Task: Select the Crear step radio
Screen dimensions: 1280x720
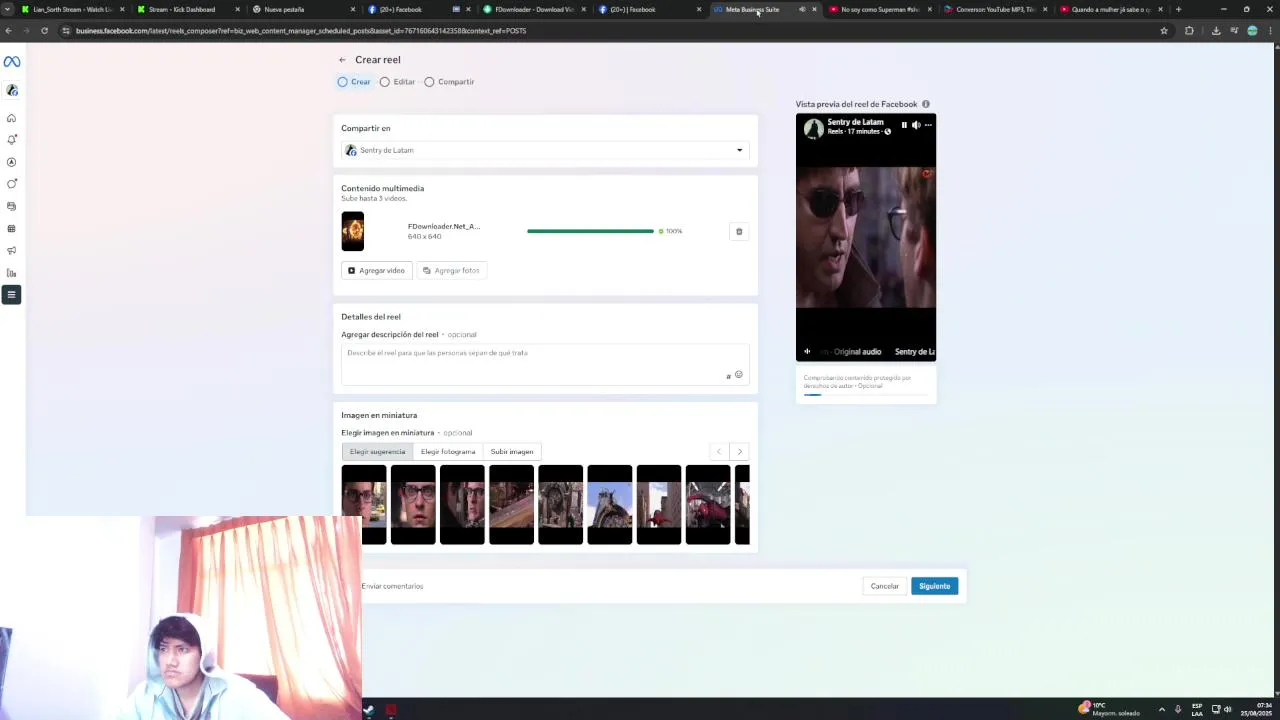Action: [343, 82]
